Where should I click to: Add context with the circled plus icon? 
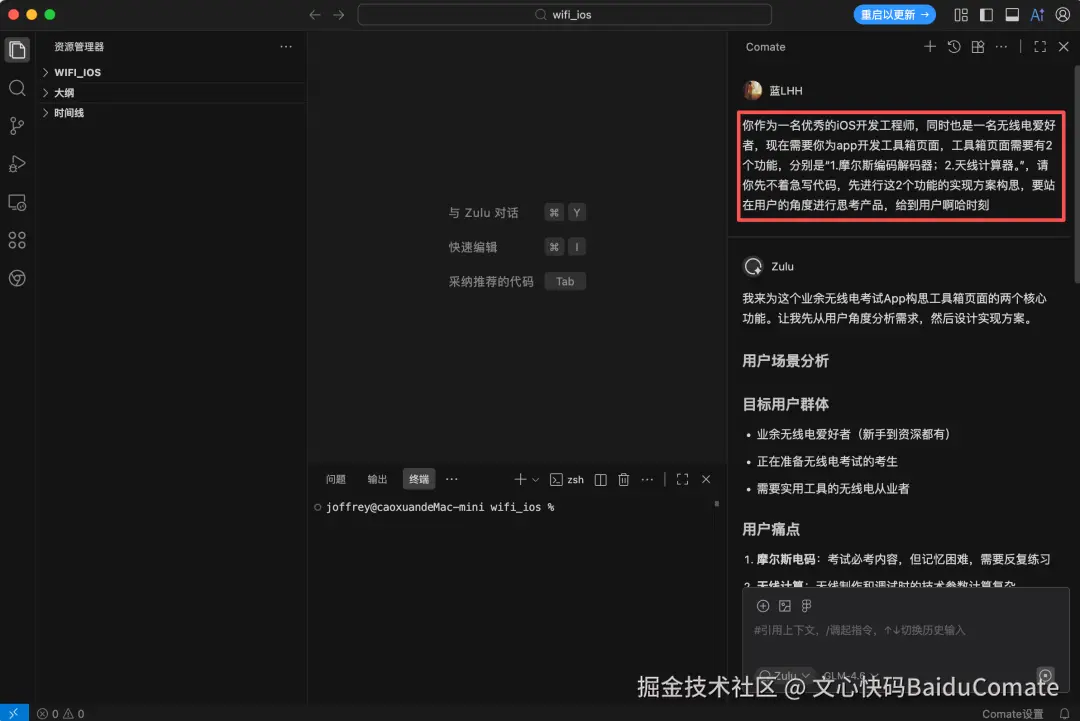coord(762,606)
